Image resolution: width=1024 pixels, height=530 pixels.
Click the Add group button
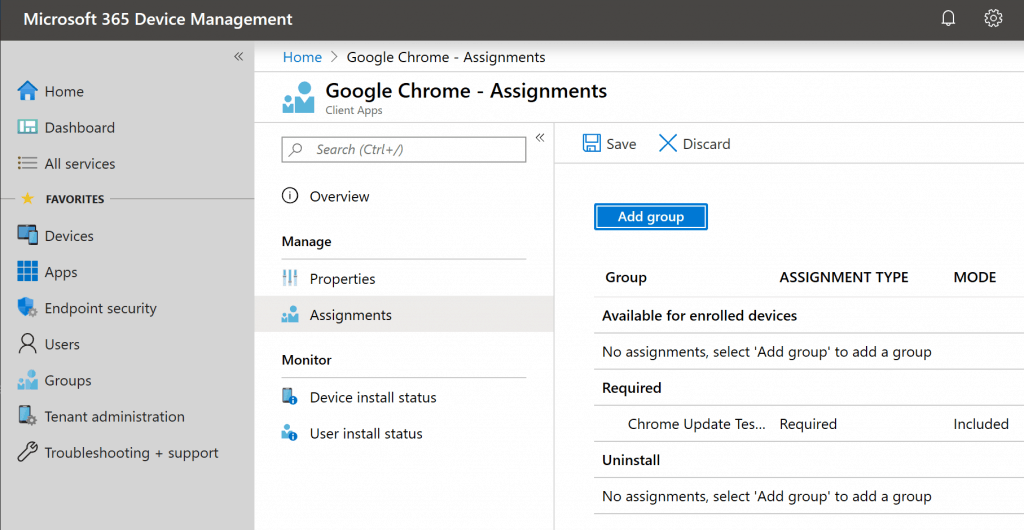pyautogui.click(x=650, y=217)
